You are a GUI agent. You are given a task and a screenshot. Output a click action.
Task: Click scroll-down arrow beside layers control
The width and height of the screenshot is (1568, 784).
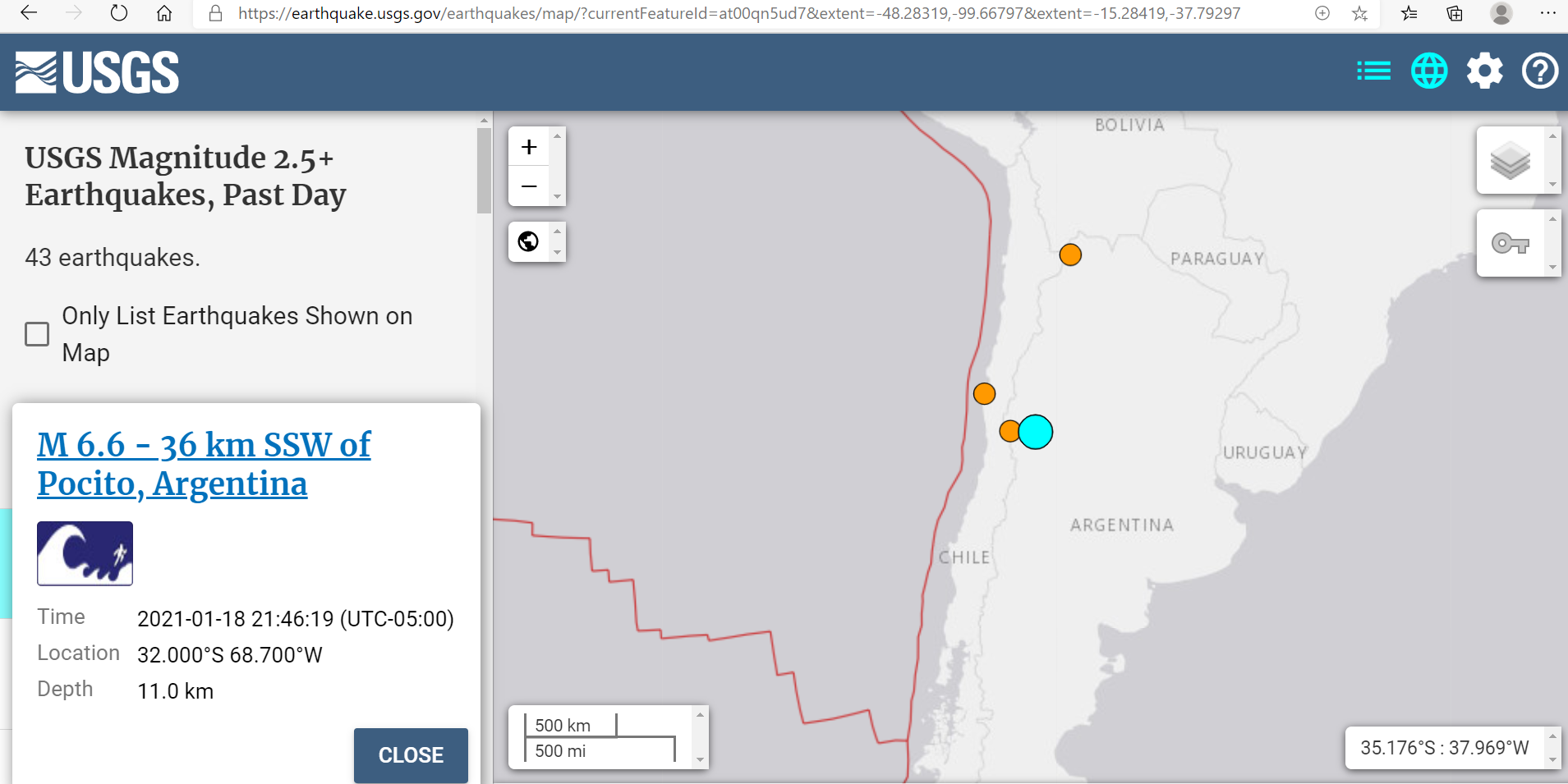tap(1552, 185)
